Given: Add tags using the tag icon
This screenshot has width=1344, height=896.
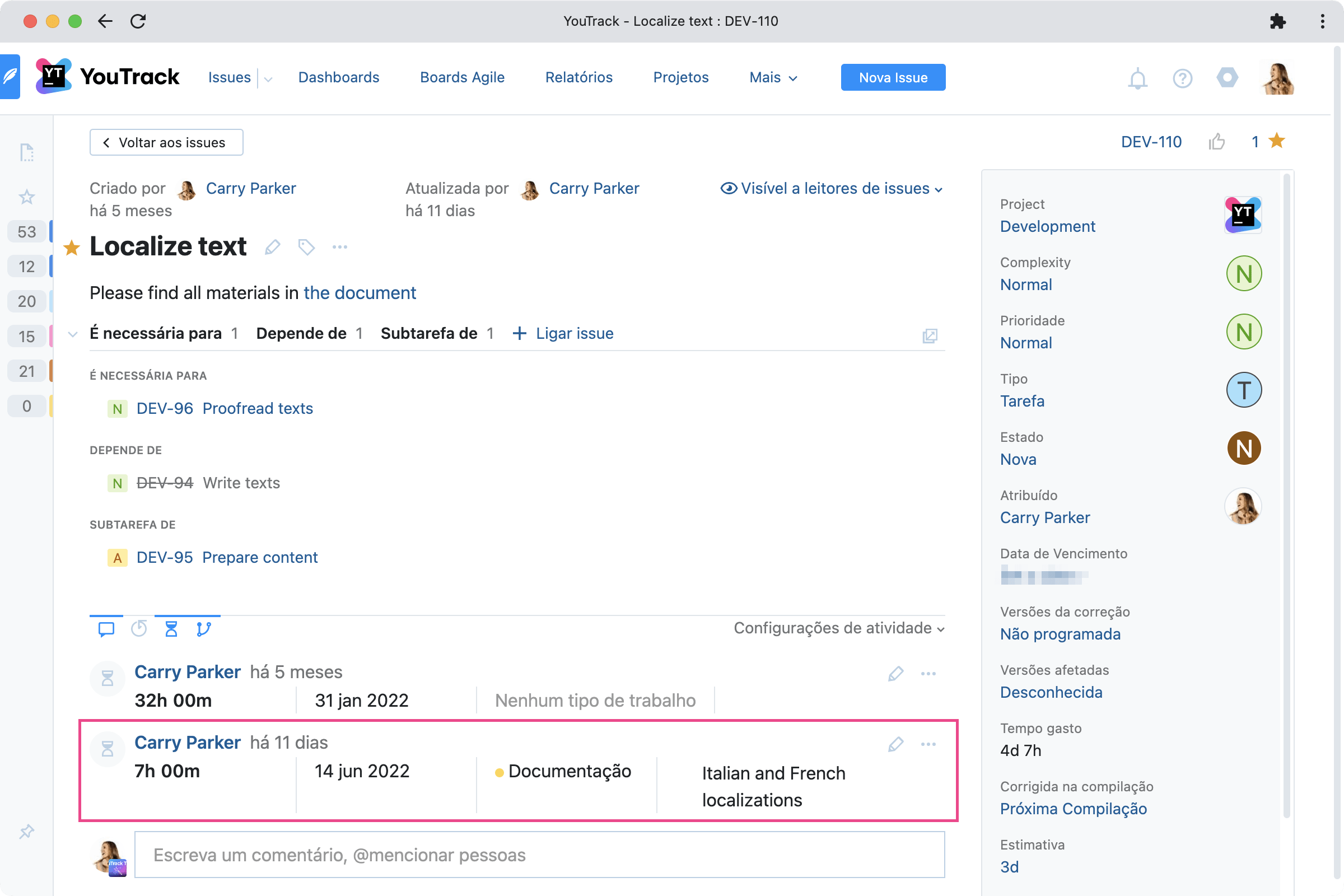Looking at the screenshot, I should click(306, 247).
